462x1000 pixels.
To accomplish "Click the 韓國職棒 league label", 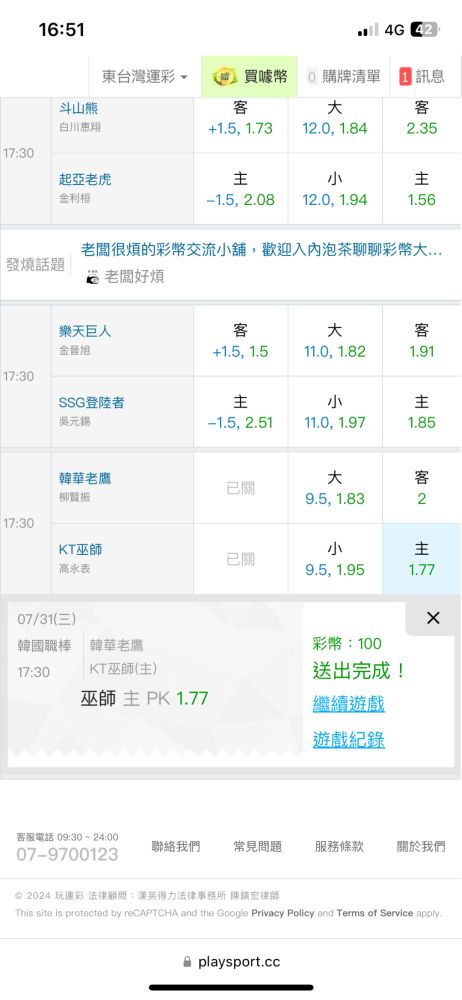I will tap(44, 645).
